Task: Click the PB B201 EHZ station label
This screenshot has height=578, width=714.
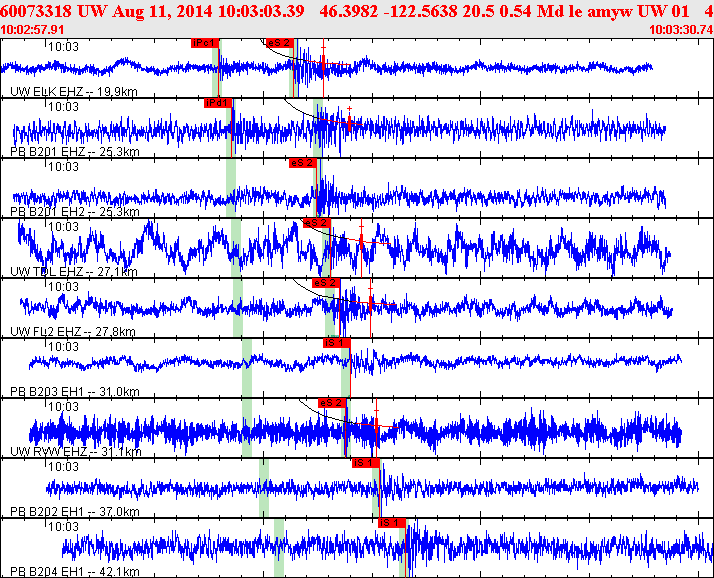Action: coord(75,152)
